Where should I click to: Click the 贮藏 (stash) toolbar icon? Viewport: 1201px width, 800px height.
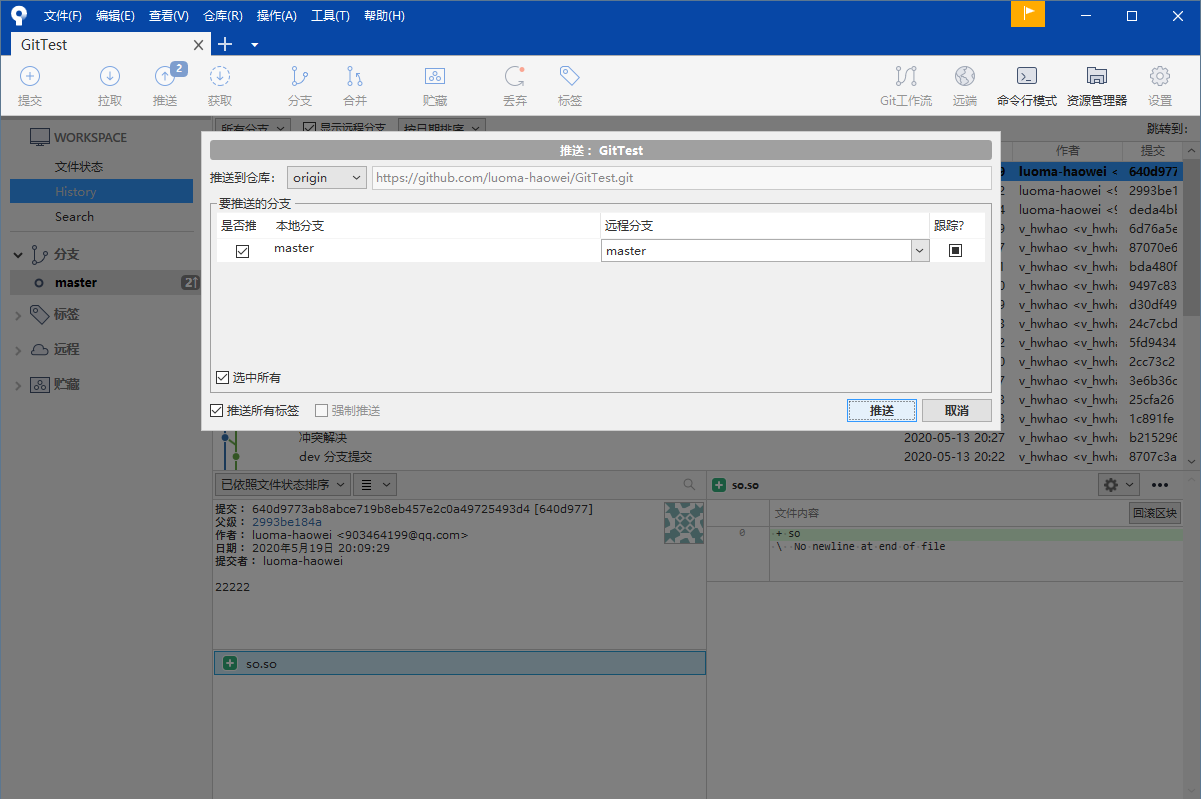(435, 76)
